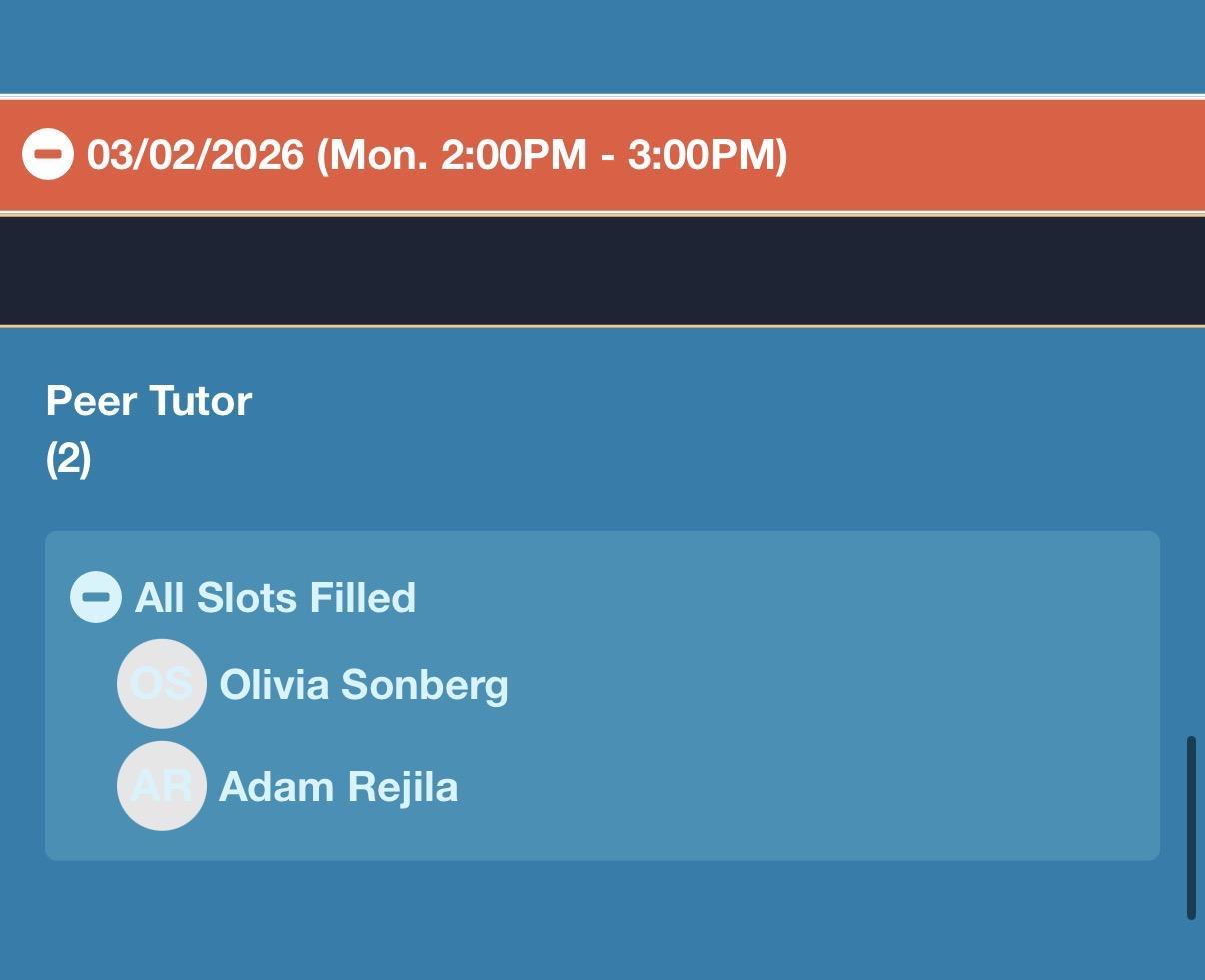This screenshot has width=1205, height=980.
Task: Click the (2) slot count under Peer Tutor
Action: (68, 458)
